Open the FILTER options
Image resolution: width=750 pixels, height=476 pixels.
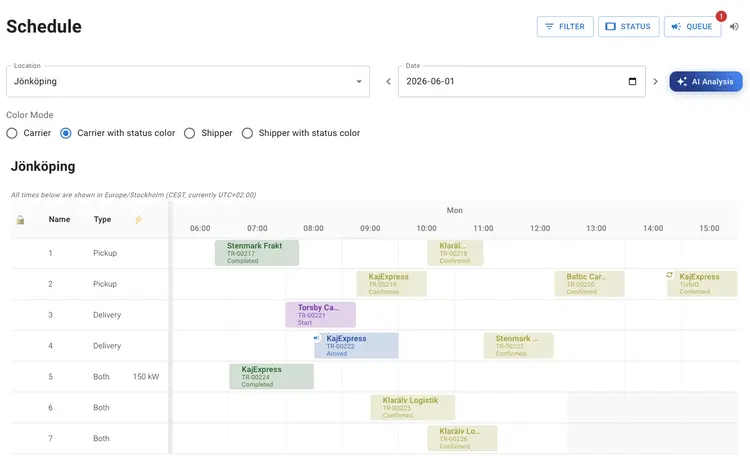click(x=565, y=27)
